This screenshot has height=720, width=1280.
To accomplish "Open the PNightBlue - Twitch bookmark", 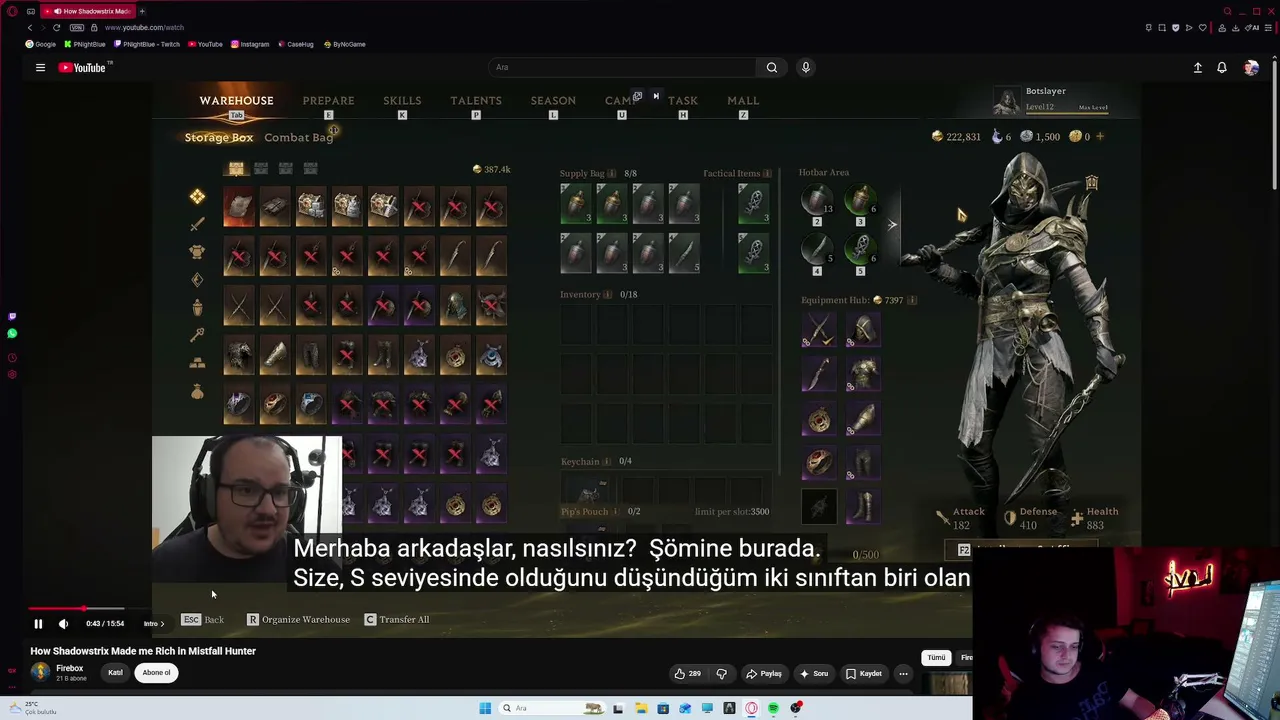I will [147, 44].
